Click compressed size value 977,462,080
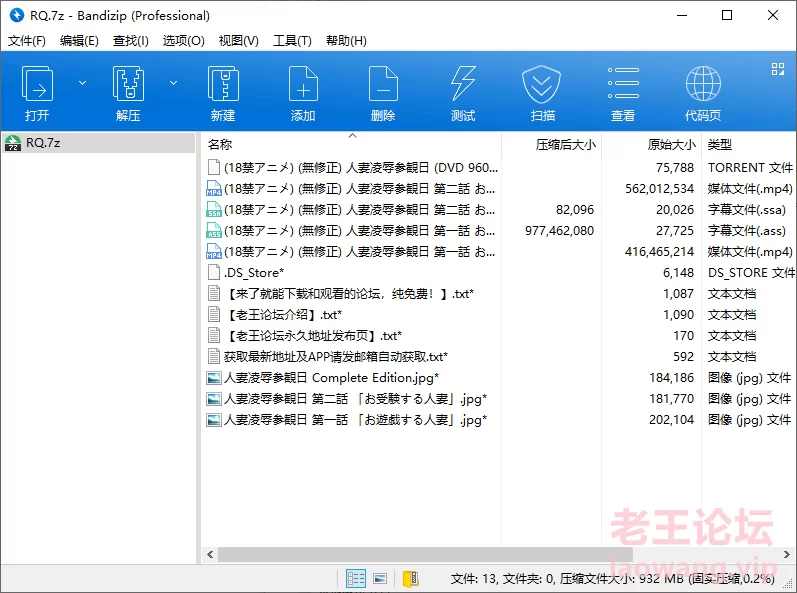The height and width of the screenshot is (593, 797). (x=559, y=231)
